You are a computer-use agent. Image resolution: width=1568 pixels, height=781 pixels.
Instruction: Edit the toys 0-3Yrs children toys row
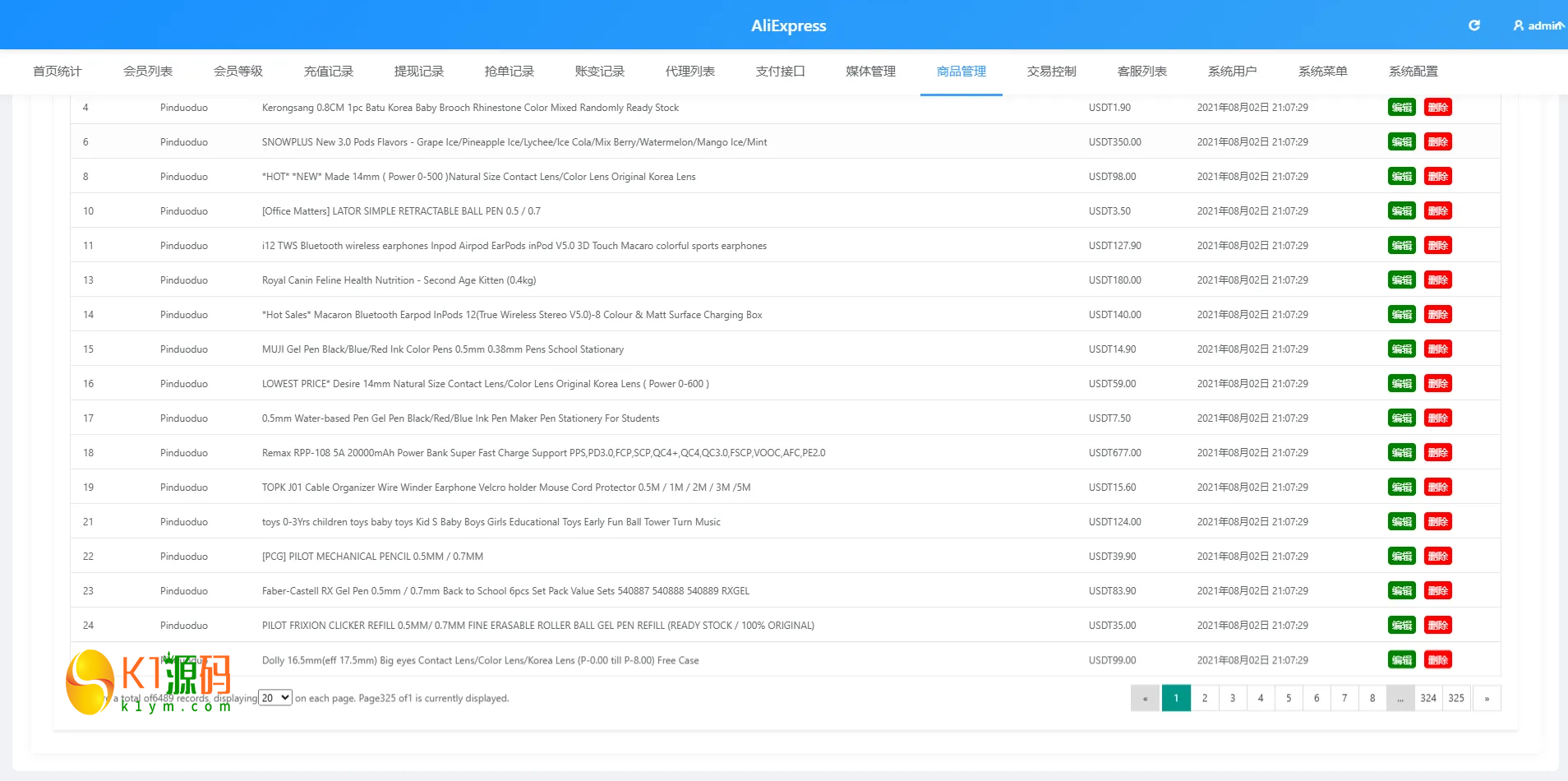pos(1402,522)
